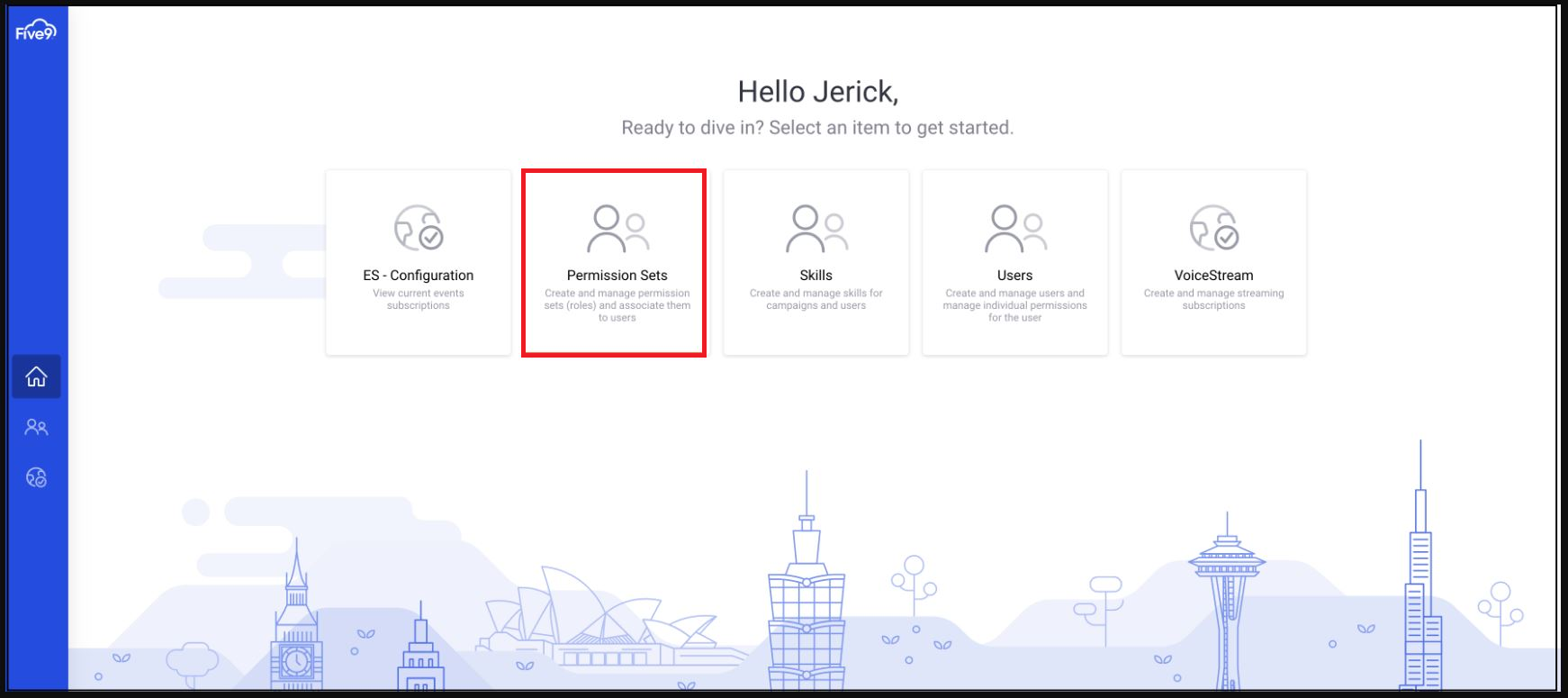Open the ES - Configuration title link
Image resolution: width=1568 pixels, height=698 pixels.
tap(419, 276)
